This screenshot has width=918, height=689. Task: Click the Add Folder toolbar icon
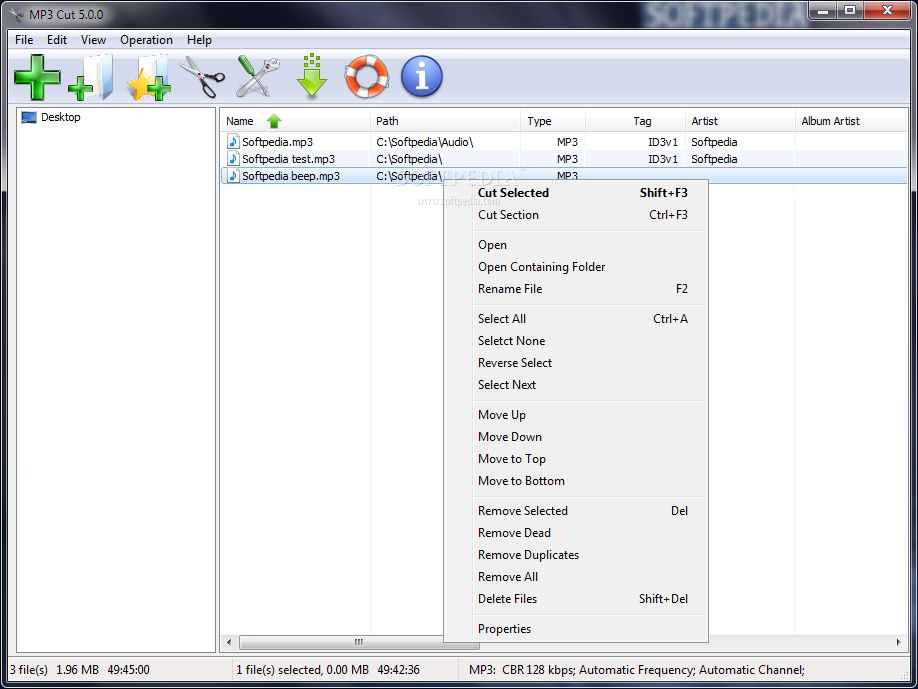coord(91,77)
